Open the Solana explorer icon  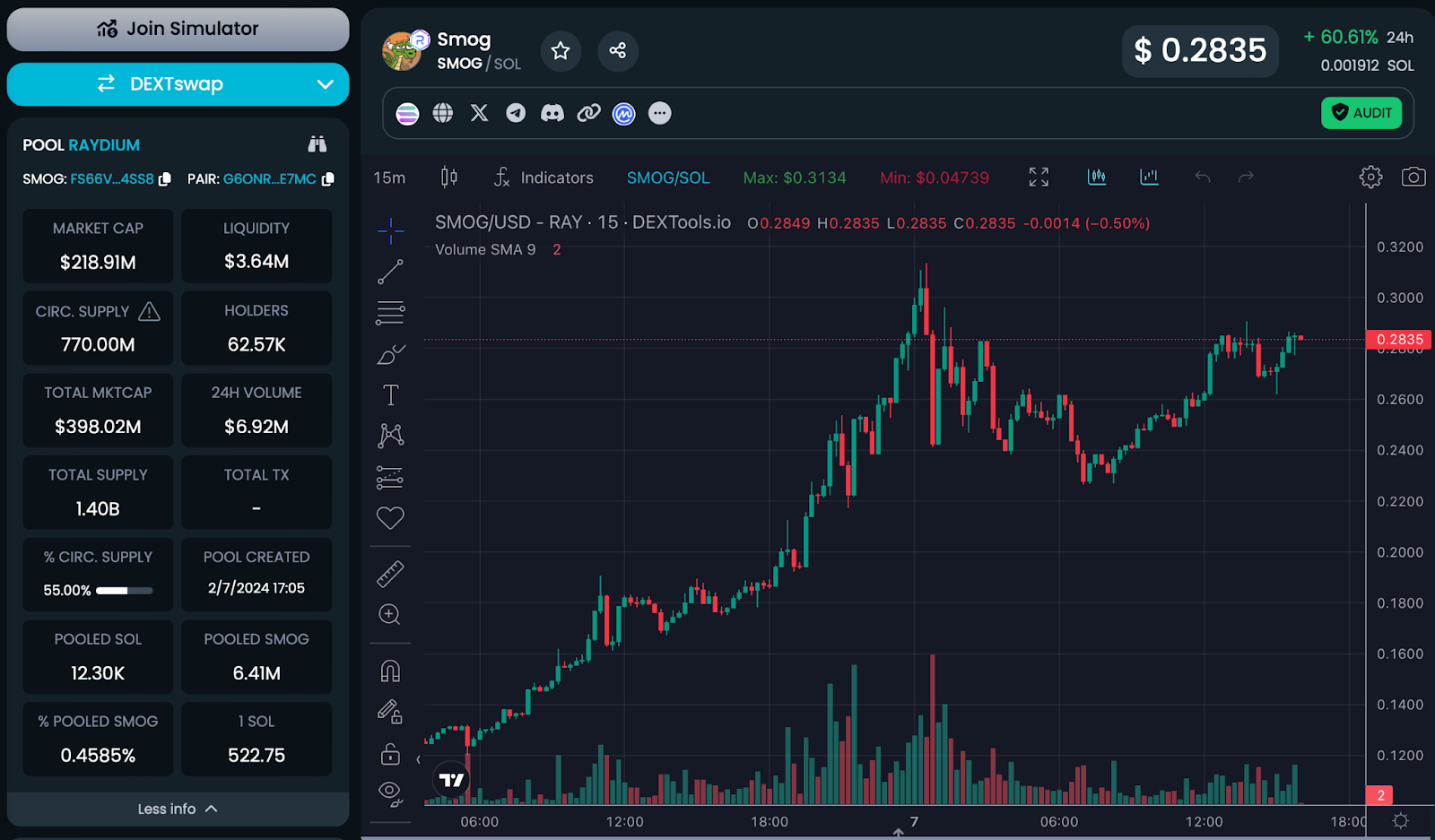(x=407, y=113)
